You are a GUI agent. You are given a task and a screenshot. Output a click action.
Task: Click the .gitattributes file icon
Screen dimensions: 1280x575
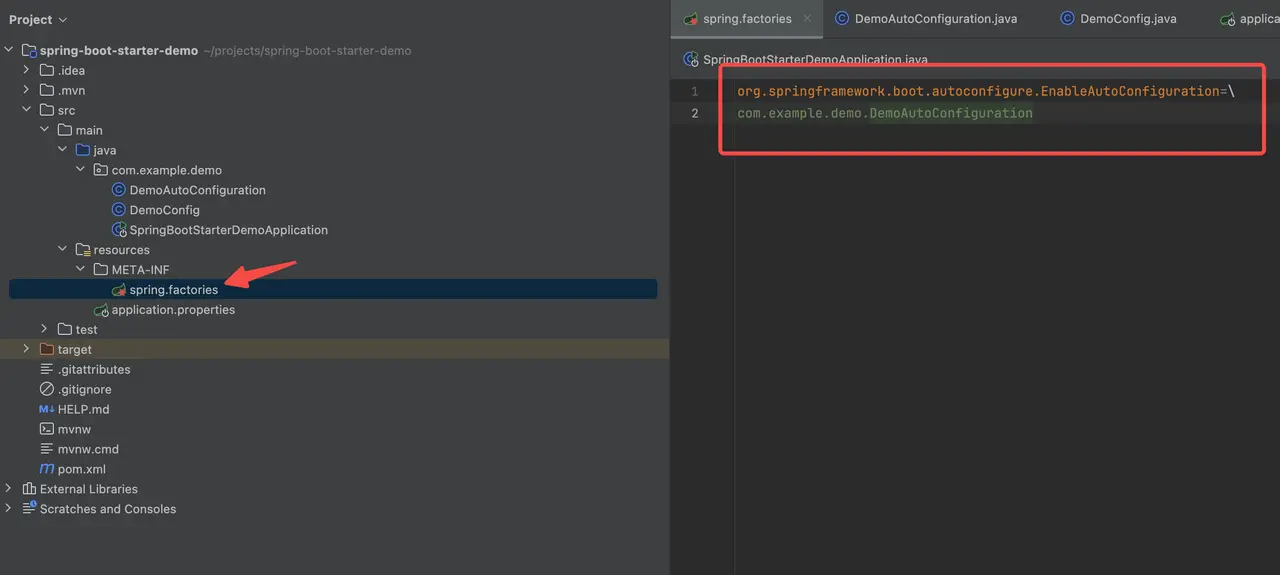pyautogui.click(x=46, y=369)
